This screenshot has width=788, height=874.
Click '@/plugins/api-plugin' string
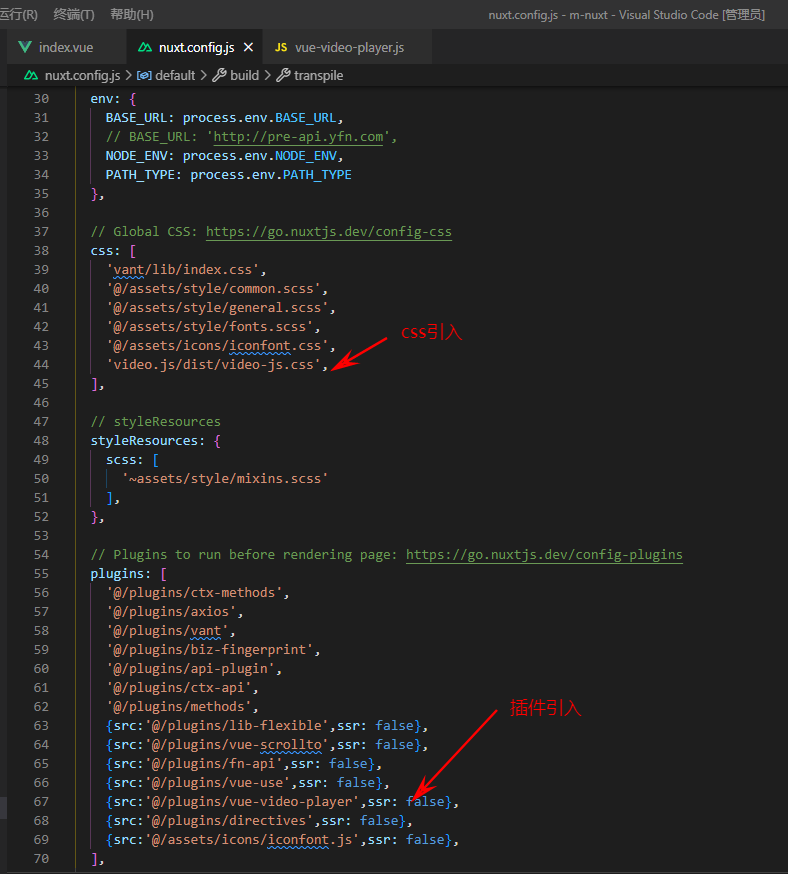191,669
